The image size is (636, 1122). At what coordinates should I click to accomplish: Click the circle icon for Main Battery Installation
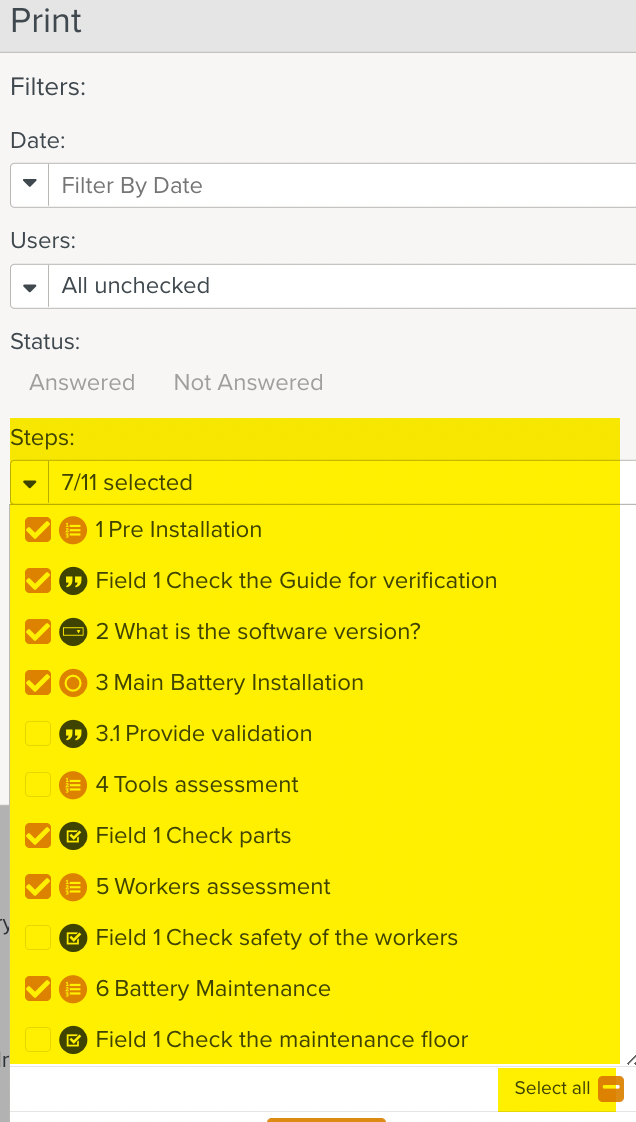pos(72,683)
